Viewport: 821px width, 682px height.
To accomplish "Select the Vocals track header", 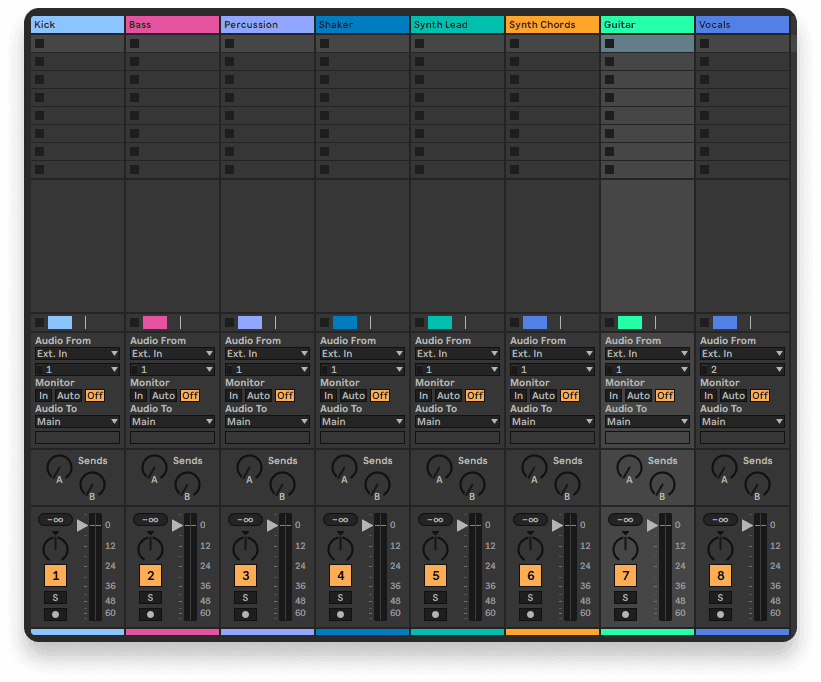I will coord(742,25).
